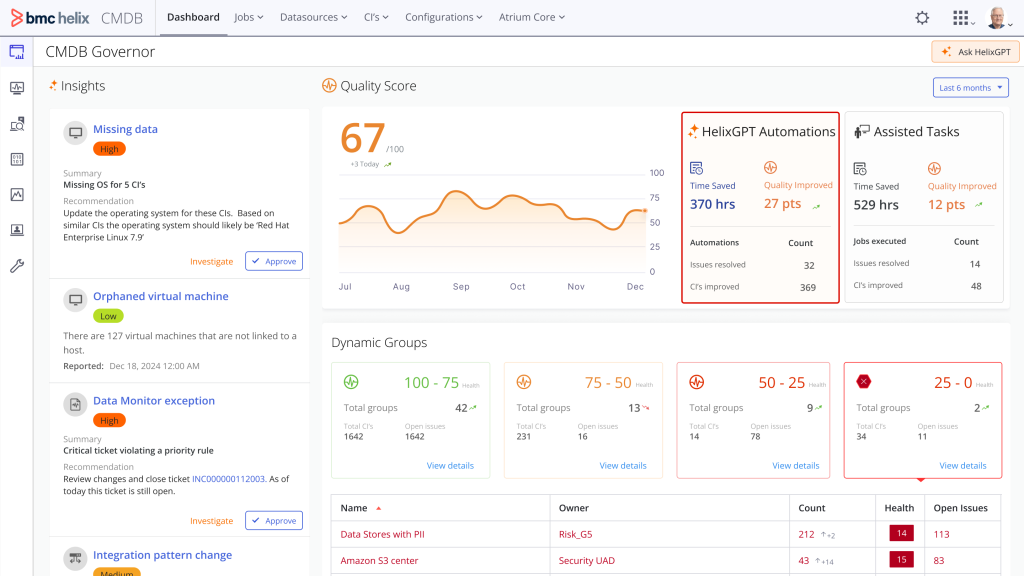Click the Orphaned virtual machine icon
1024x576 pixels.
pyautogui.click(x=75, y=300)
